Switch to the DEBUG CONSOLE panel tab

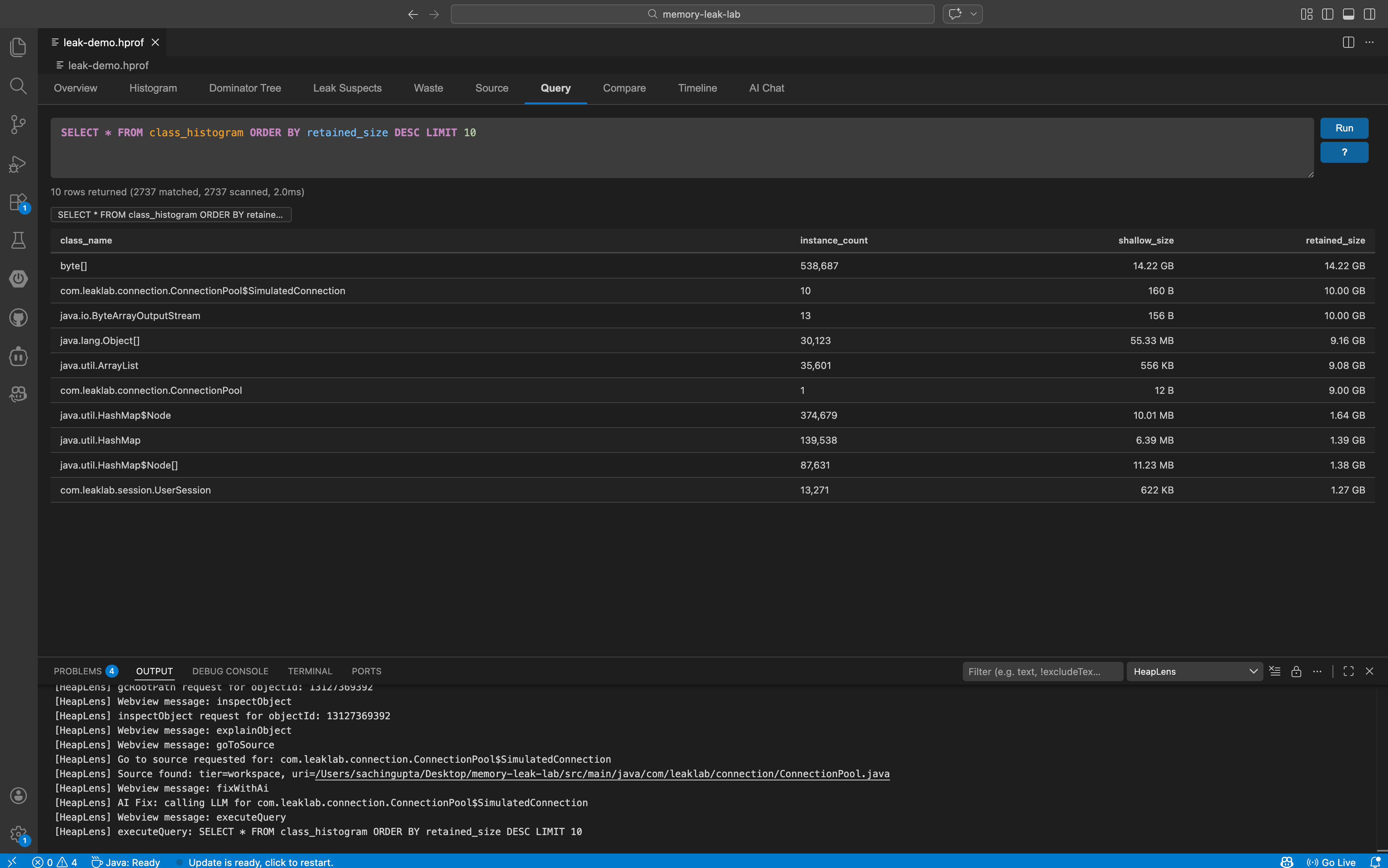click(229, 671)
